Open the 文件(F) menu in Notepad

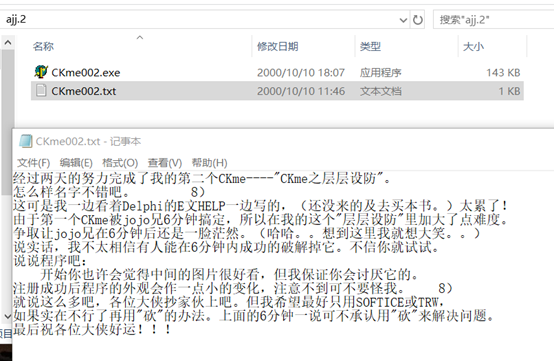34,163
